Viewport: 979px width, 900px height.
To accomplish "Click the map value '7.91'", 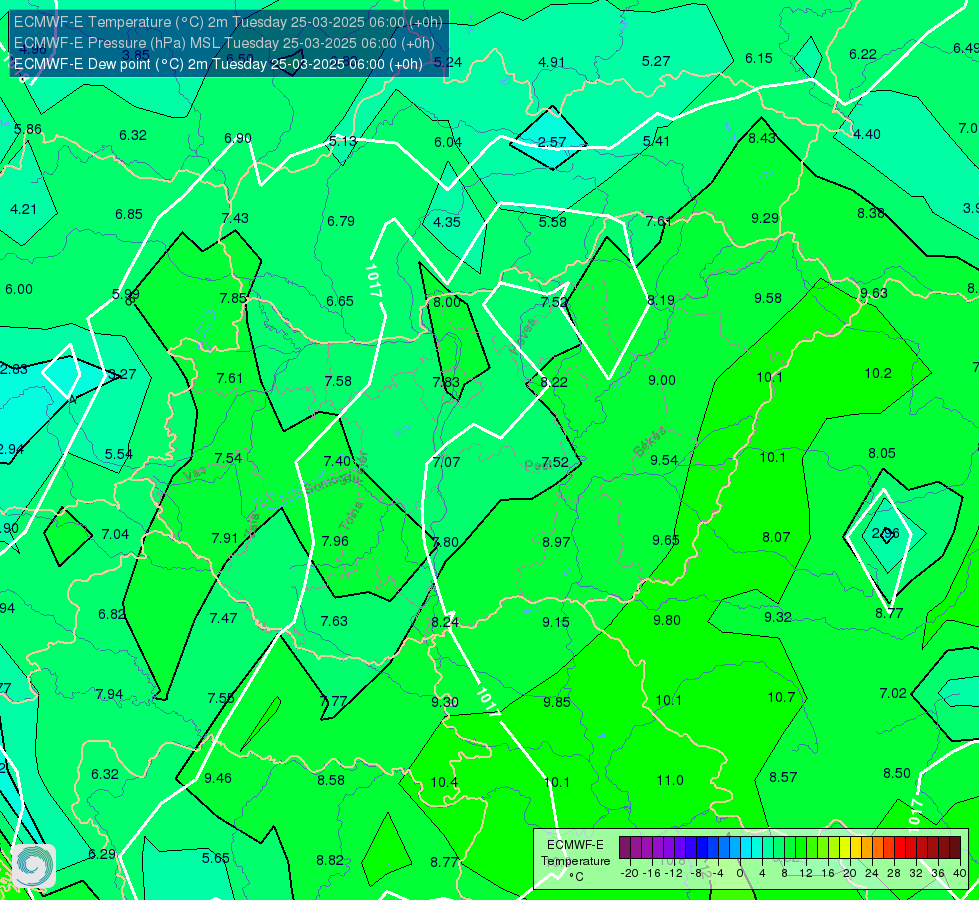I will [225, 538].
